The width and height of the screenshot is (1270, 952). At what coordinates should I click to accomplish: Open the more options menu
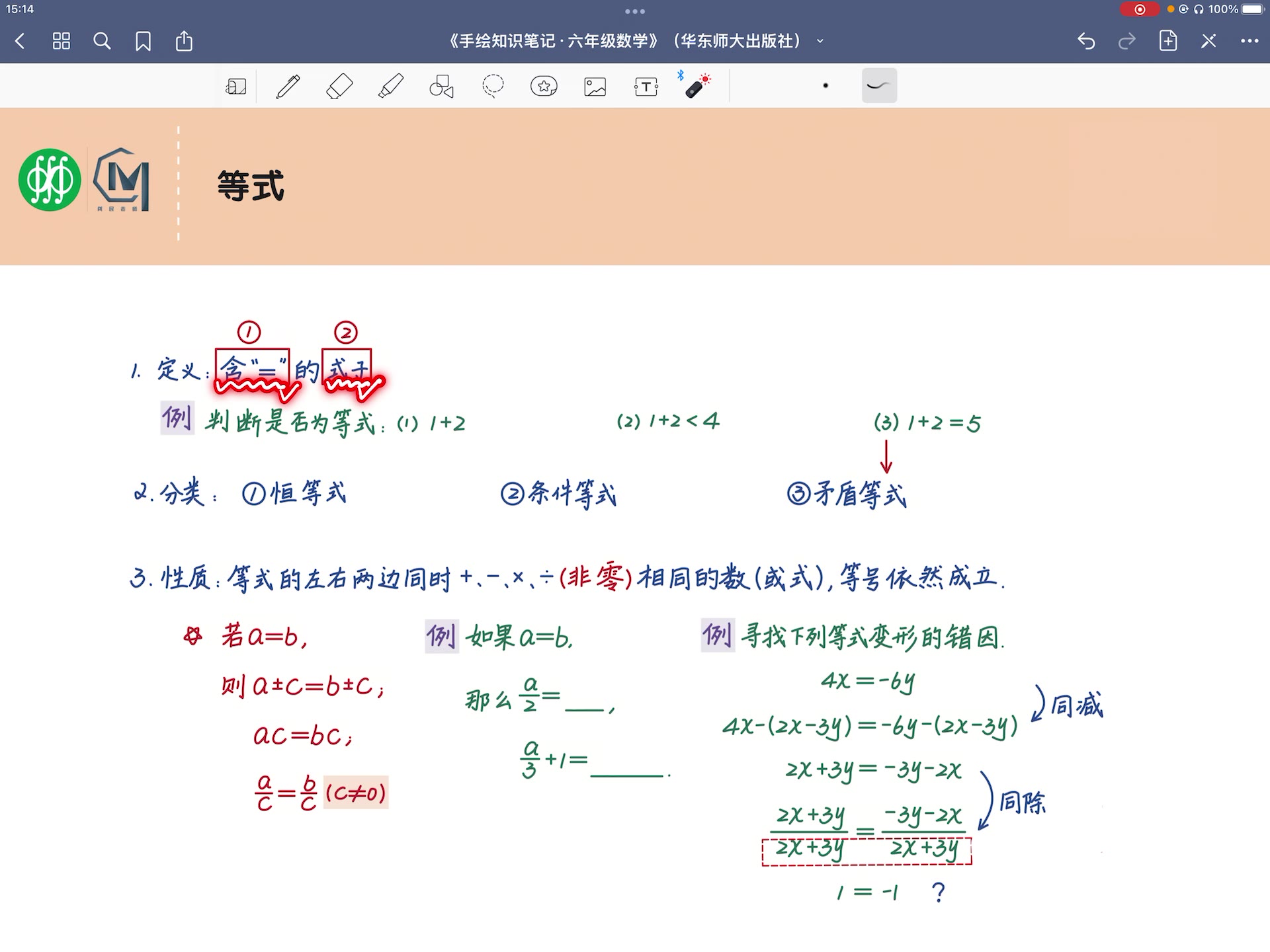[1249, 41]
